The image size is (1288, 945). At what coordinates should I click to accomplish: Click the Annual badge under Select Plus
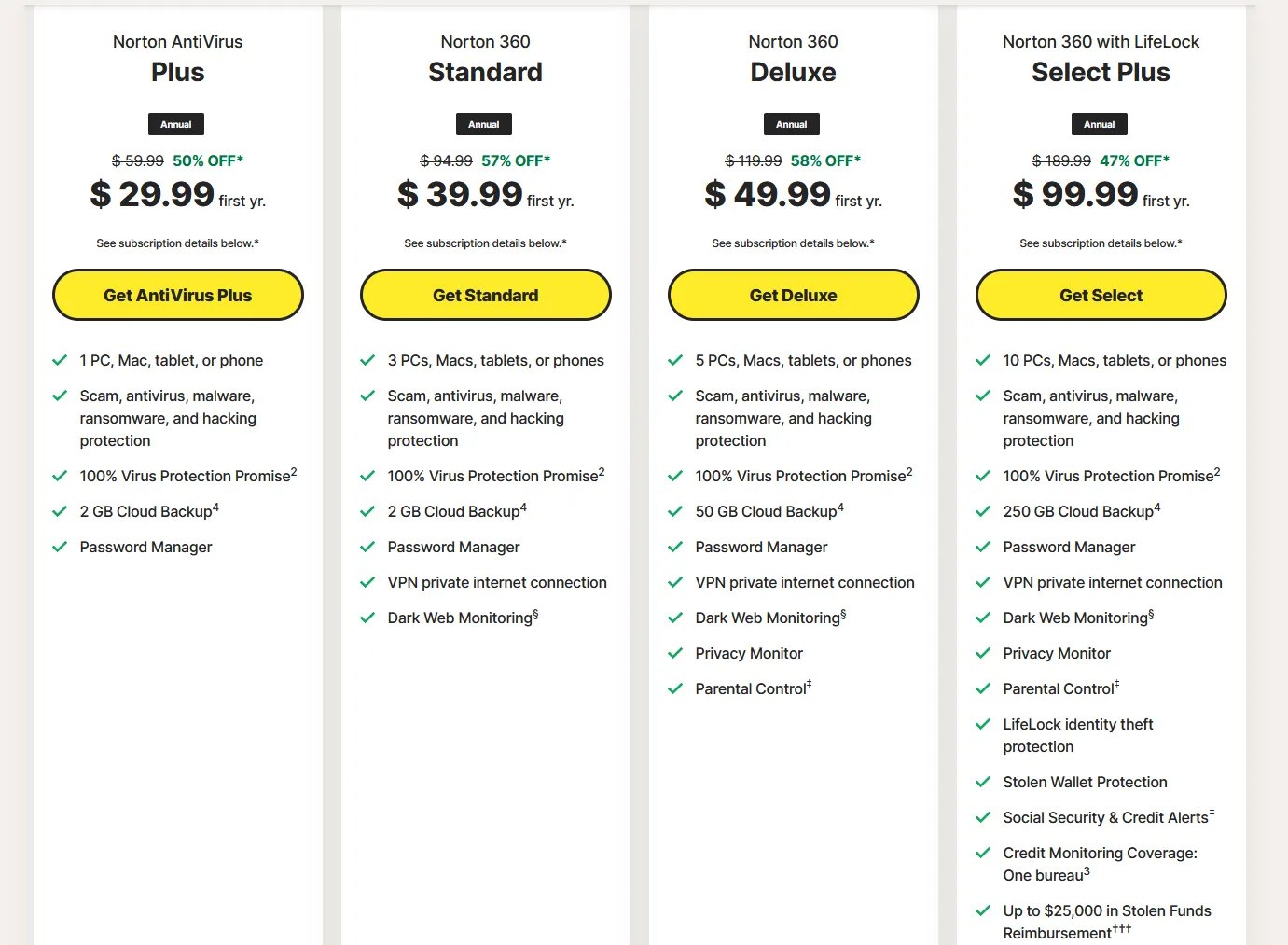pyautogui.click(x=1100, y=124)
